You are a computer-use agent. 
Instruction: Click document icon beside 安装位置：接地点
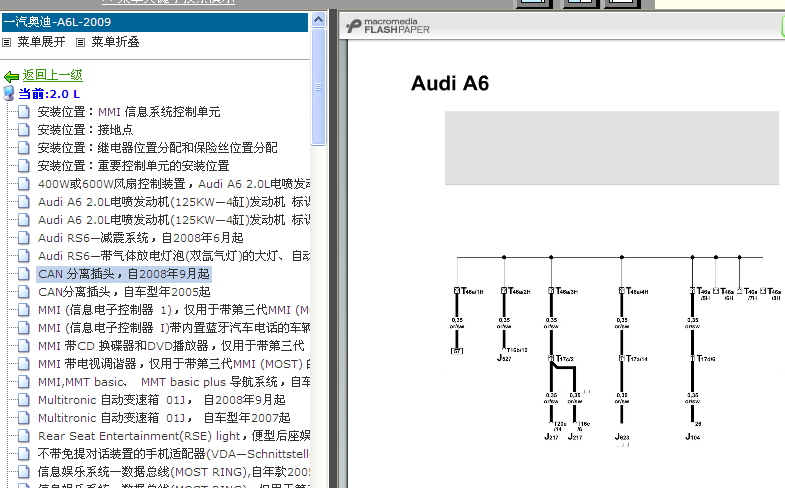click(23, 130)
